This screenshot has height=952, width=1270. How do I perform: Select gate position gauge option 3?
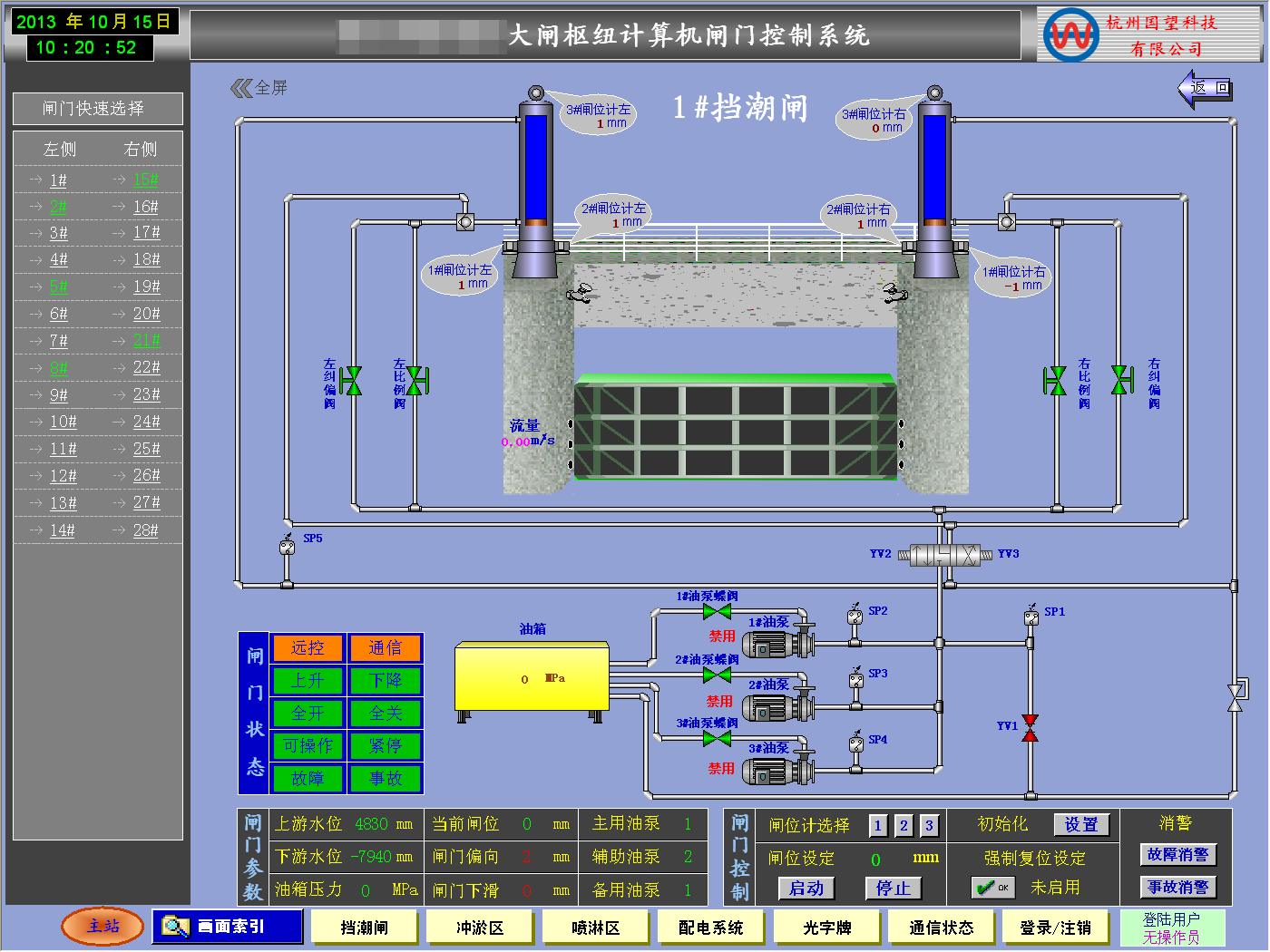[928, 826]
